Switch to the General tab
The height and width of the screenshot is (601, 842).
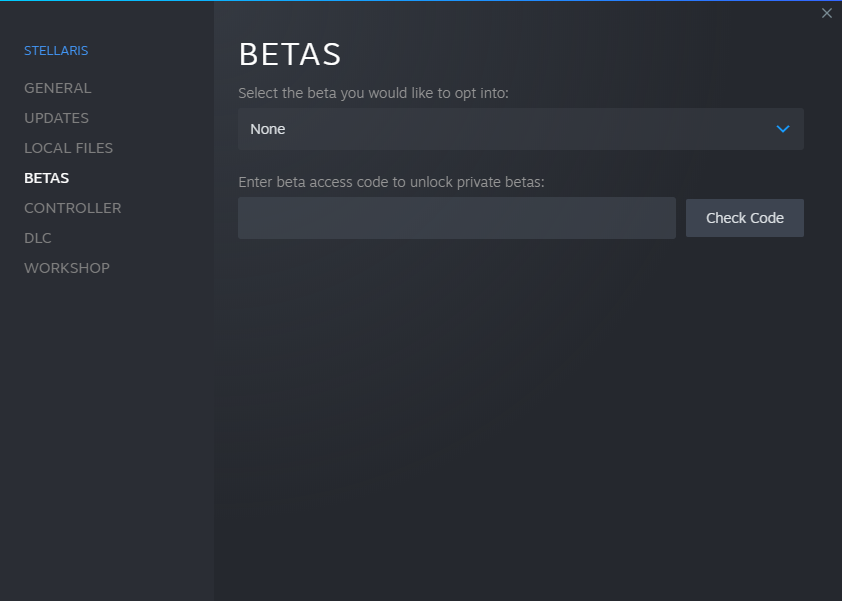coord(57,88)
